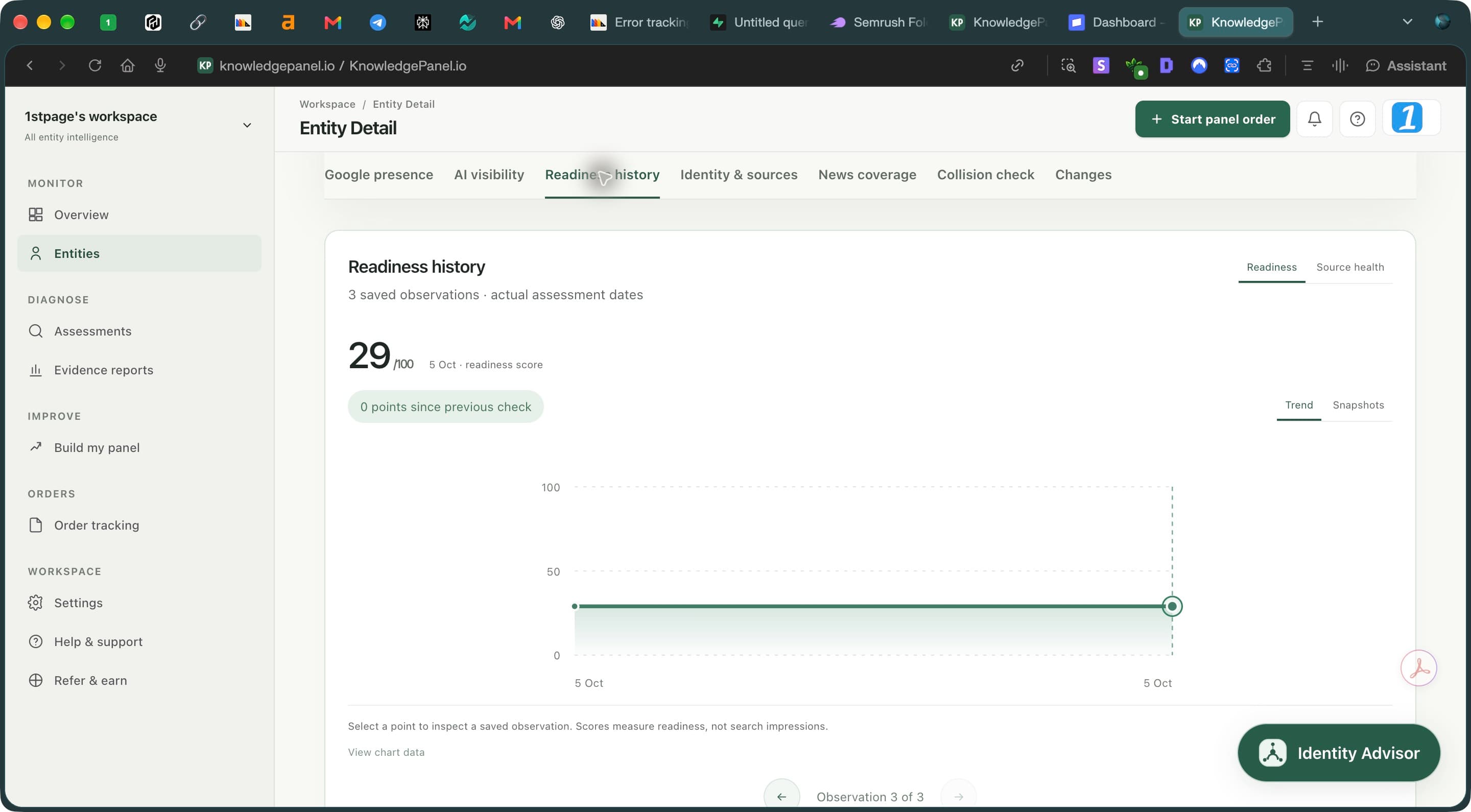Click the help question mark icon in header
The width and height of the screenshot is (1471, 812).
1357,119
